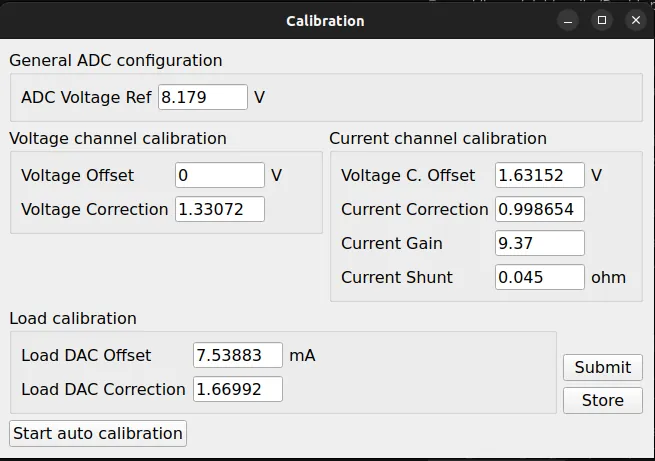Click the 'Calibration' window title
Image resolution: width=655 pixels, height=461 pixels.
(x=325, y=21)
